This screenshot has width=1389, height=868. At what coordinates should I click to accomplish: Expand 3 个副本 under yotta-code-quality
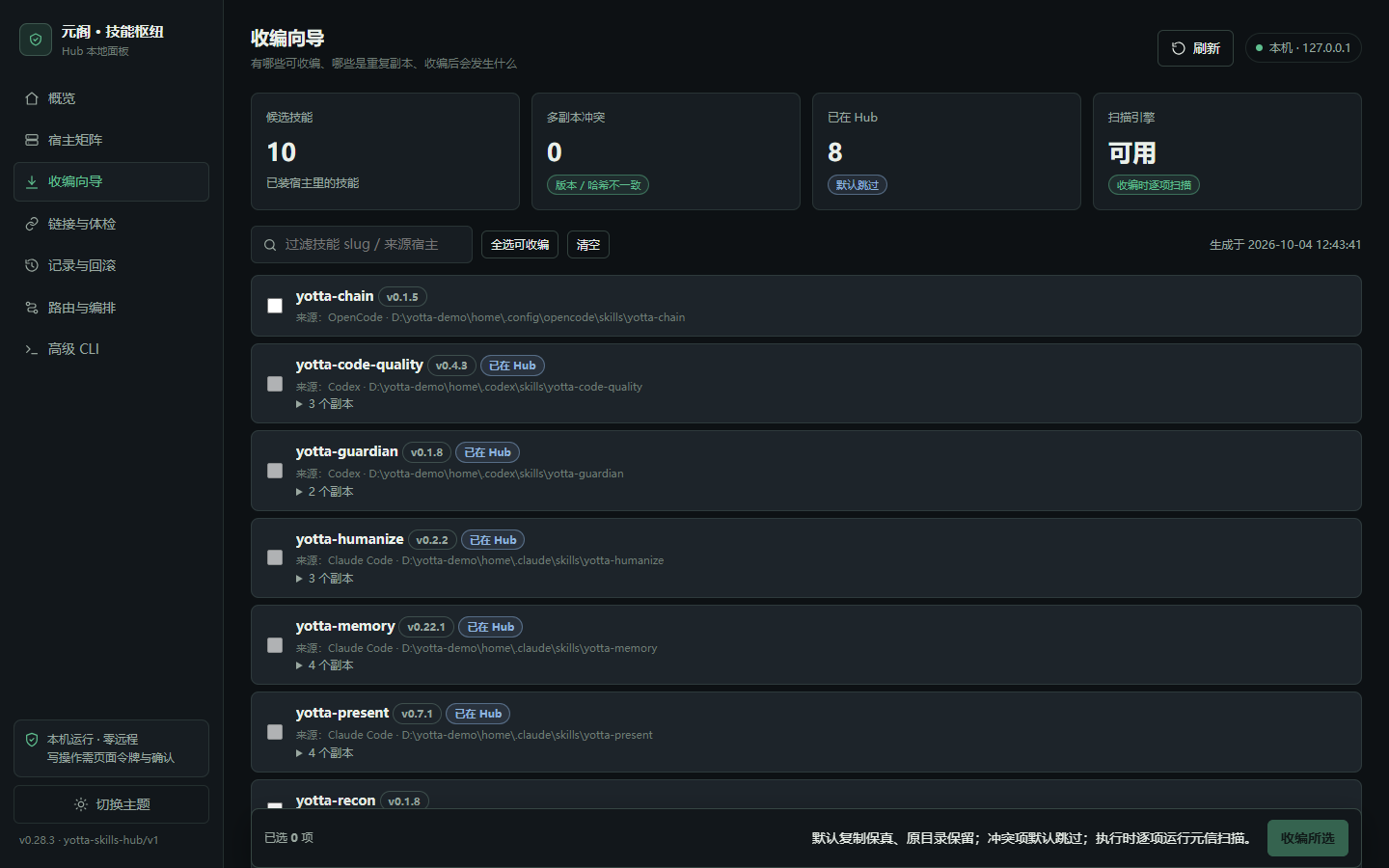[x=325, y=404]
